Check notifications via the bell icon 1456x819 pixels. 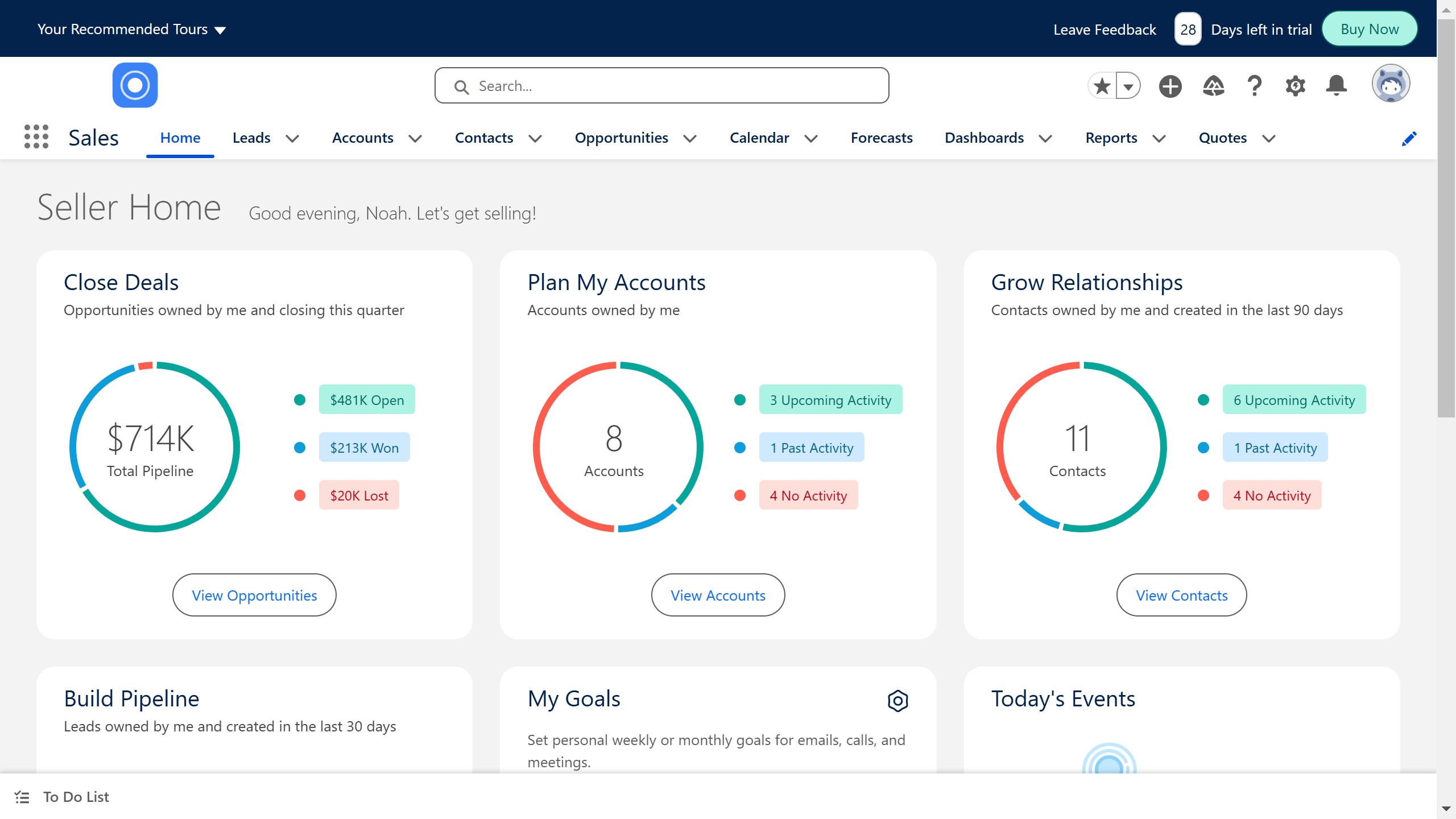1337,85
